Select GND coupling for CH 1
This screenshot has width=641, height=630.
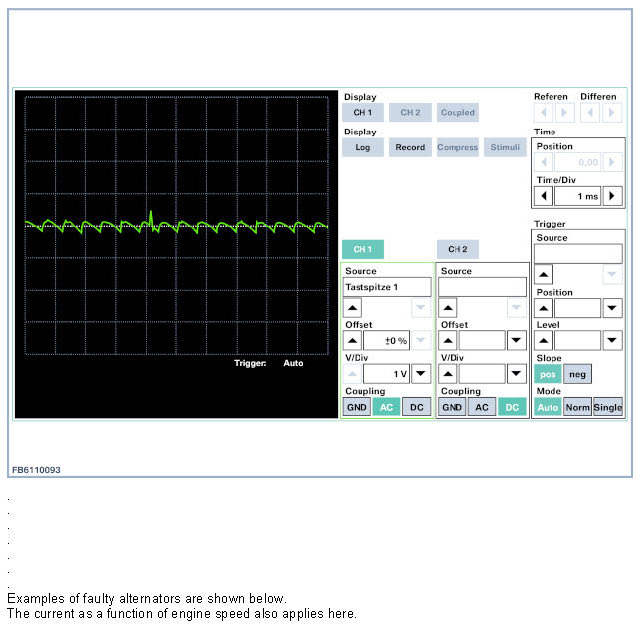tap(356, 407)
